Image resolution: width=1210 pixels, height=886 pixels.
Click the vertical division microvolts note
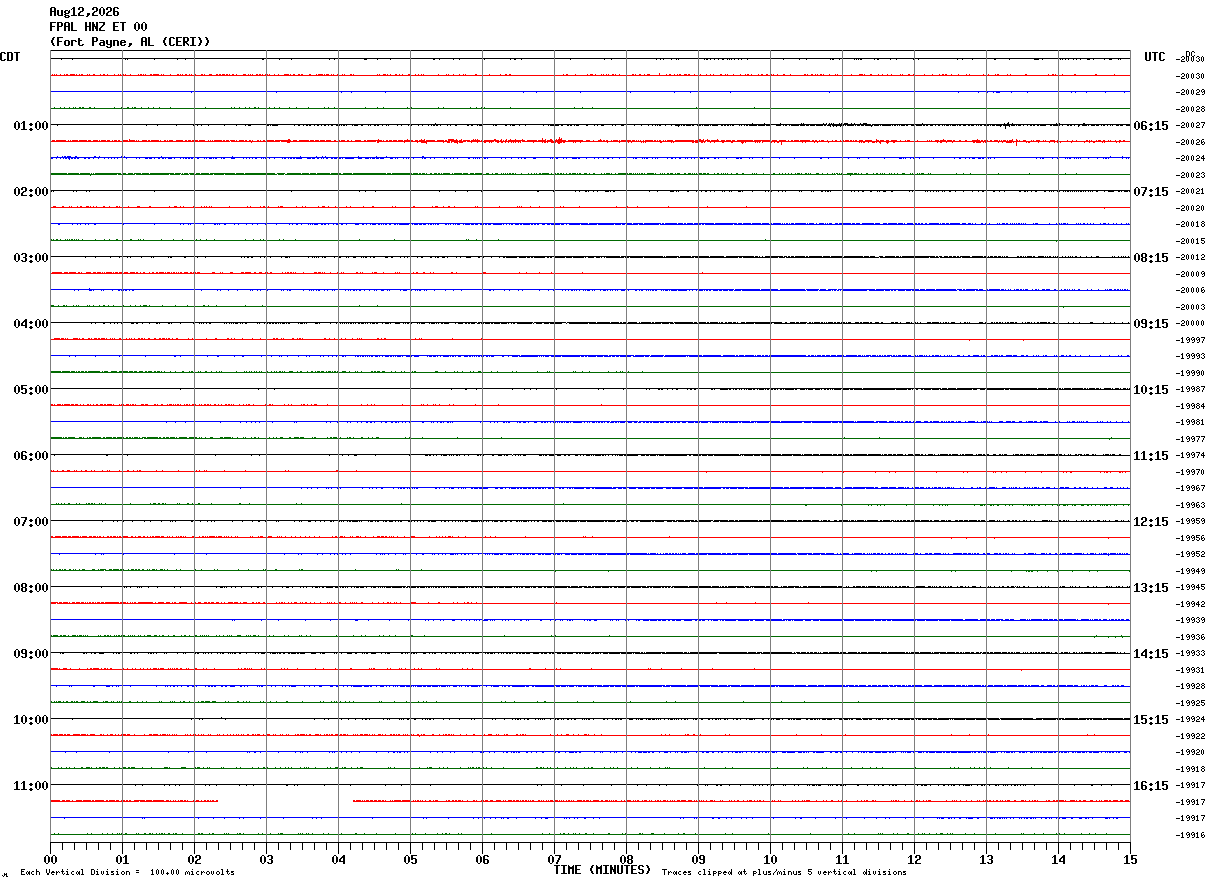(x=127, y=872)
